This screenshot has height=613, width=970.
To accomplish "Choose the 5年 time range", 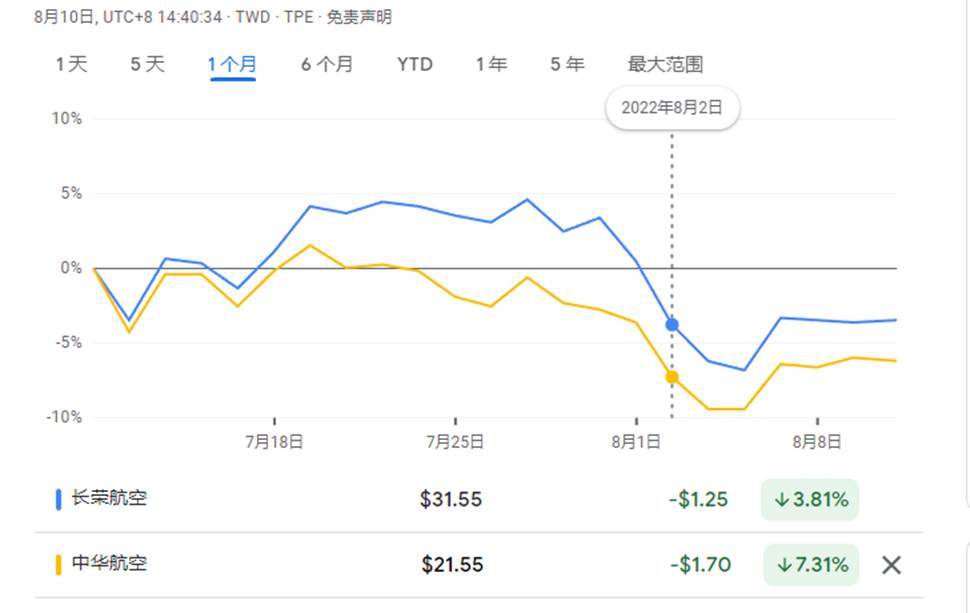I will point(567,64).
